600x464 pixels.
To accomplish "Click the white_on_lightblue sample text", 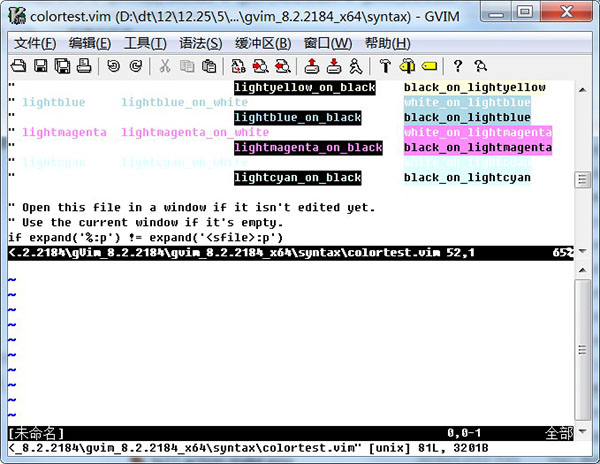I will [x=467, y=103].
